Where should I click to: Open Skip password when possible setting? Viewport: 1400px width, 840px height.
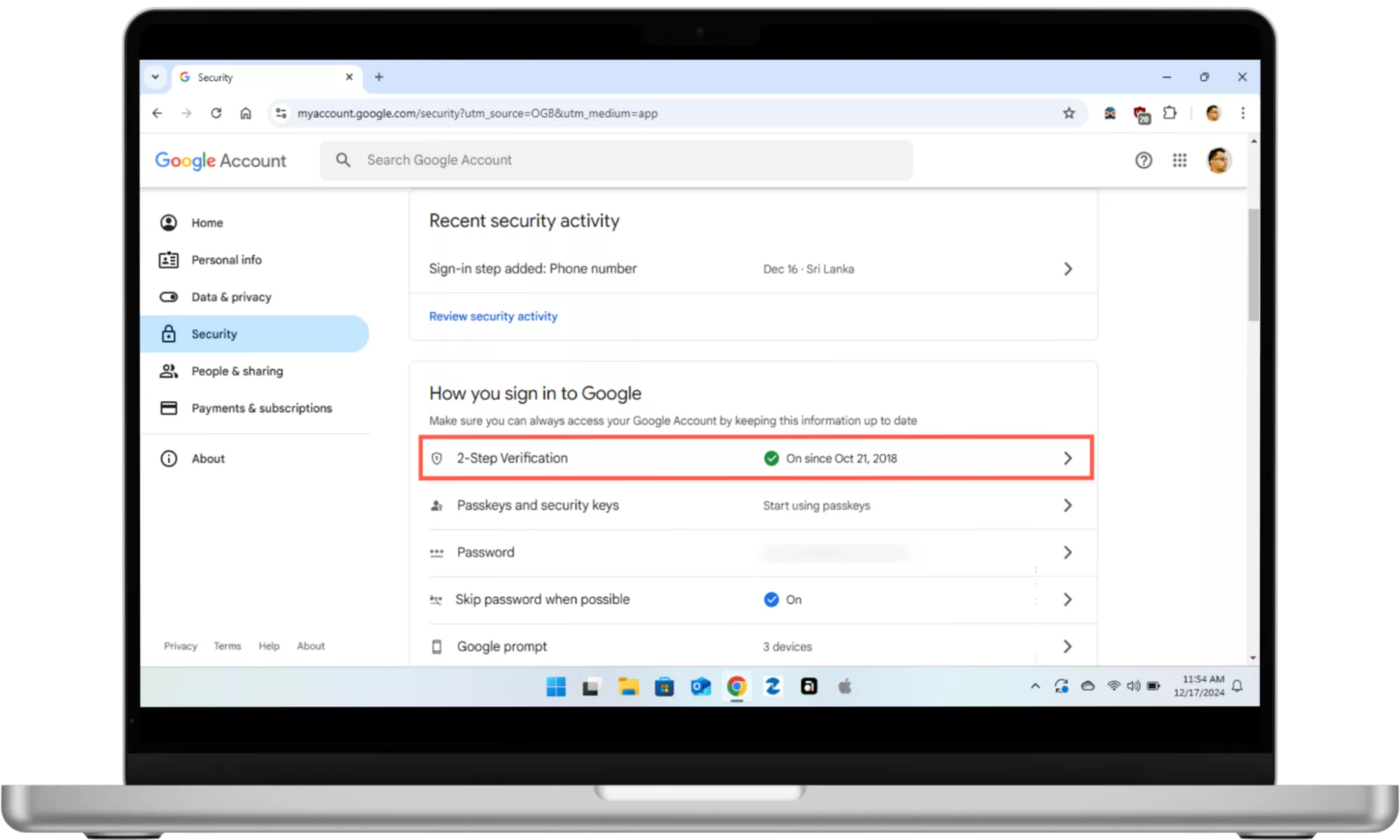(543, 599)
